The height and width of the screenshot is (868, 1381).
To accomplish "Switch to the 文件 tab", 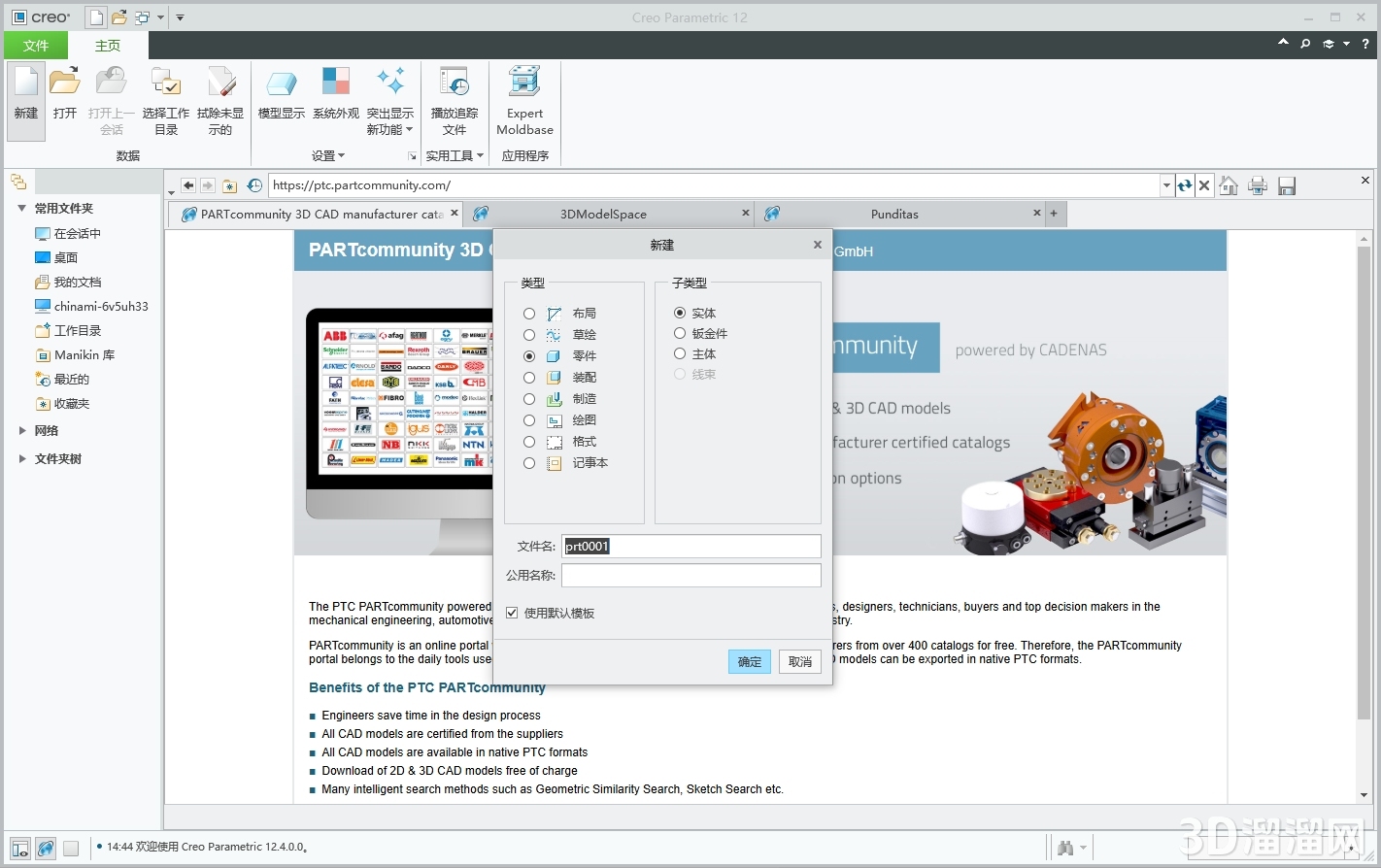I will tap(36, 45).
